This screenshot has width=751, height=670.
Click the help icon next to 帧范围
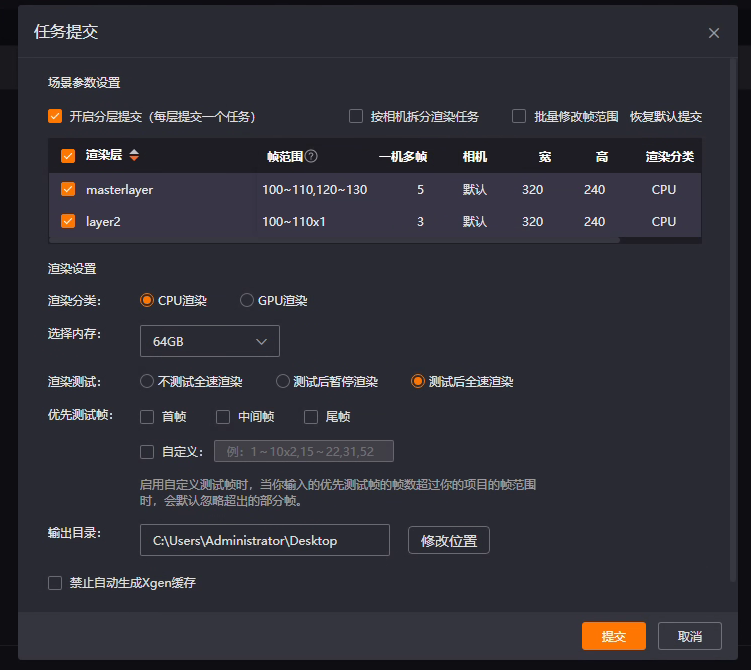tap(311, 156)
